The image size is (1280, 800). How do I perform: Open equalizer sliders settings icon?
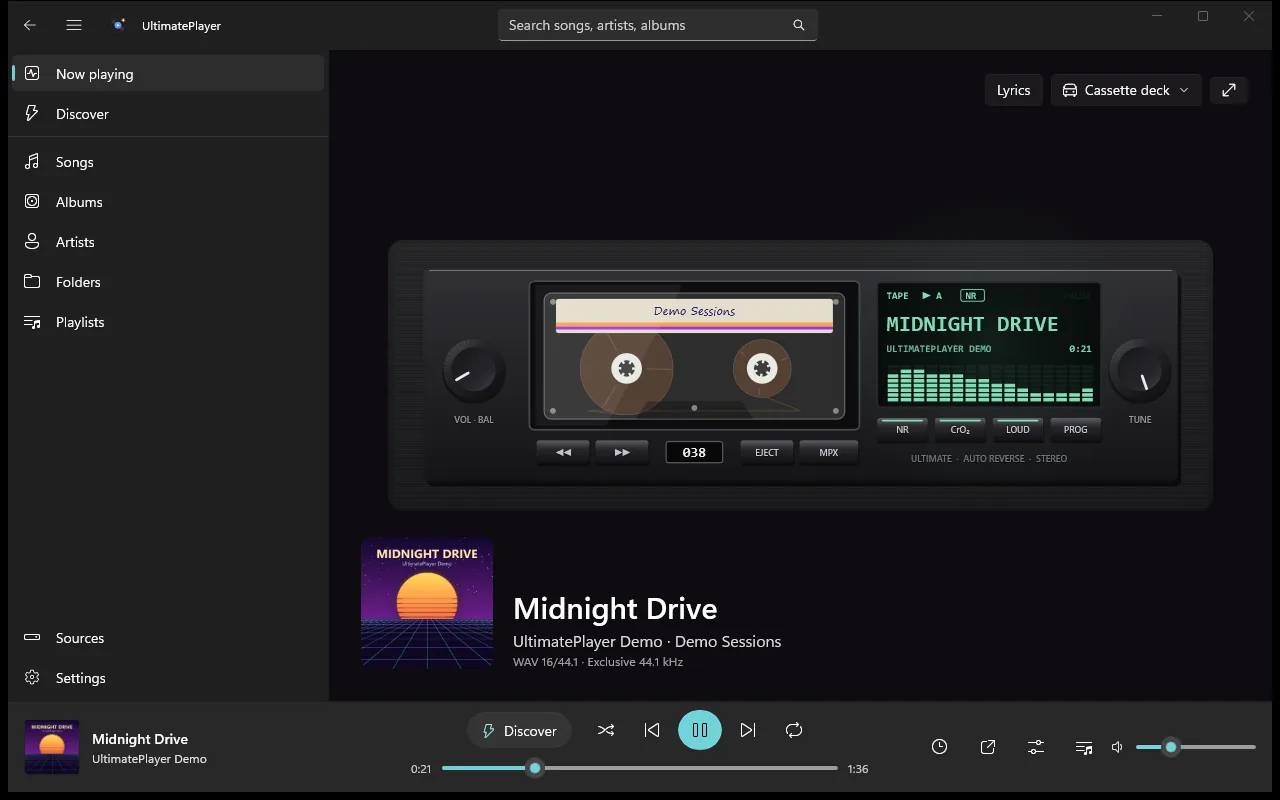pos(1036,747)
